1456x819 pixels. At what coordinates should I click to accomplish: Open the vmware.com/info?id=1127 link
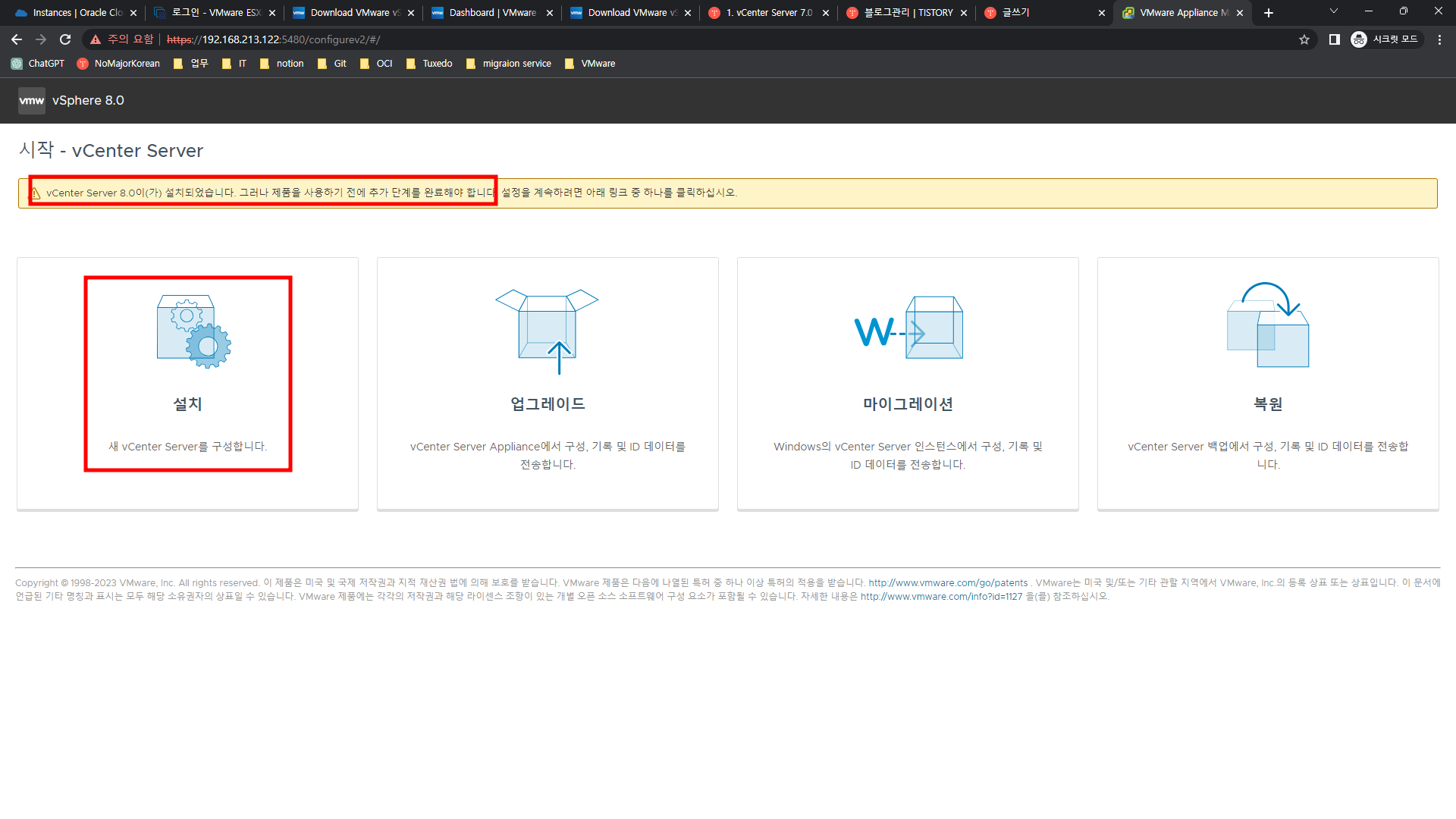point(941,597)
